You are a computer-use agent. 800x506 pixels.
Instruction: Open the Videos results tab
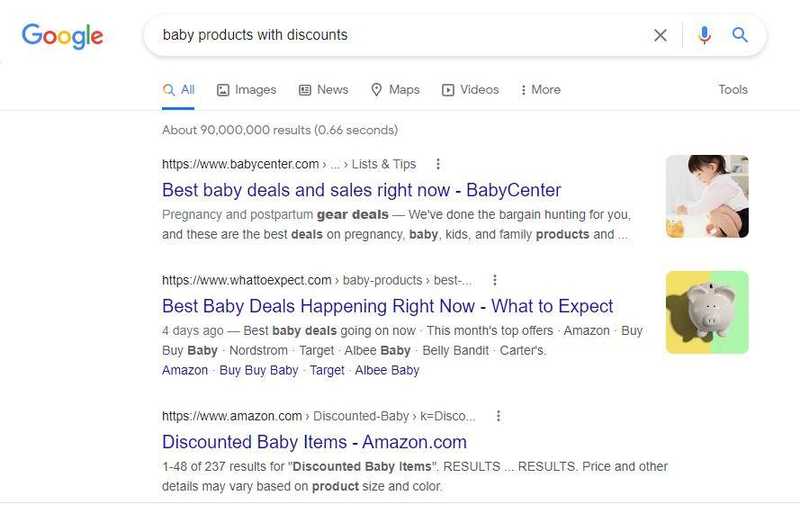click(470, 90)
